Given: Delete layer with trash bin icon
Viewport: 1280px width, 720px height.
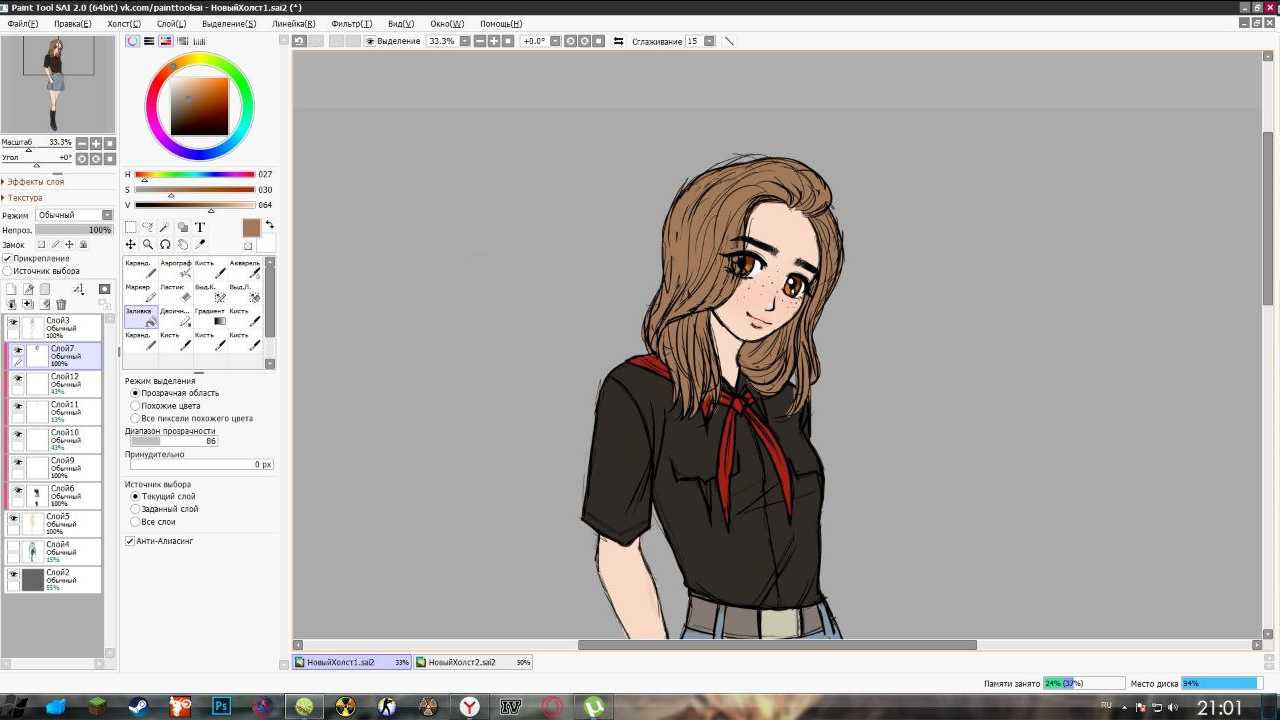Looking at the screenshot, I should click(x=61, y=304).
